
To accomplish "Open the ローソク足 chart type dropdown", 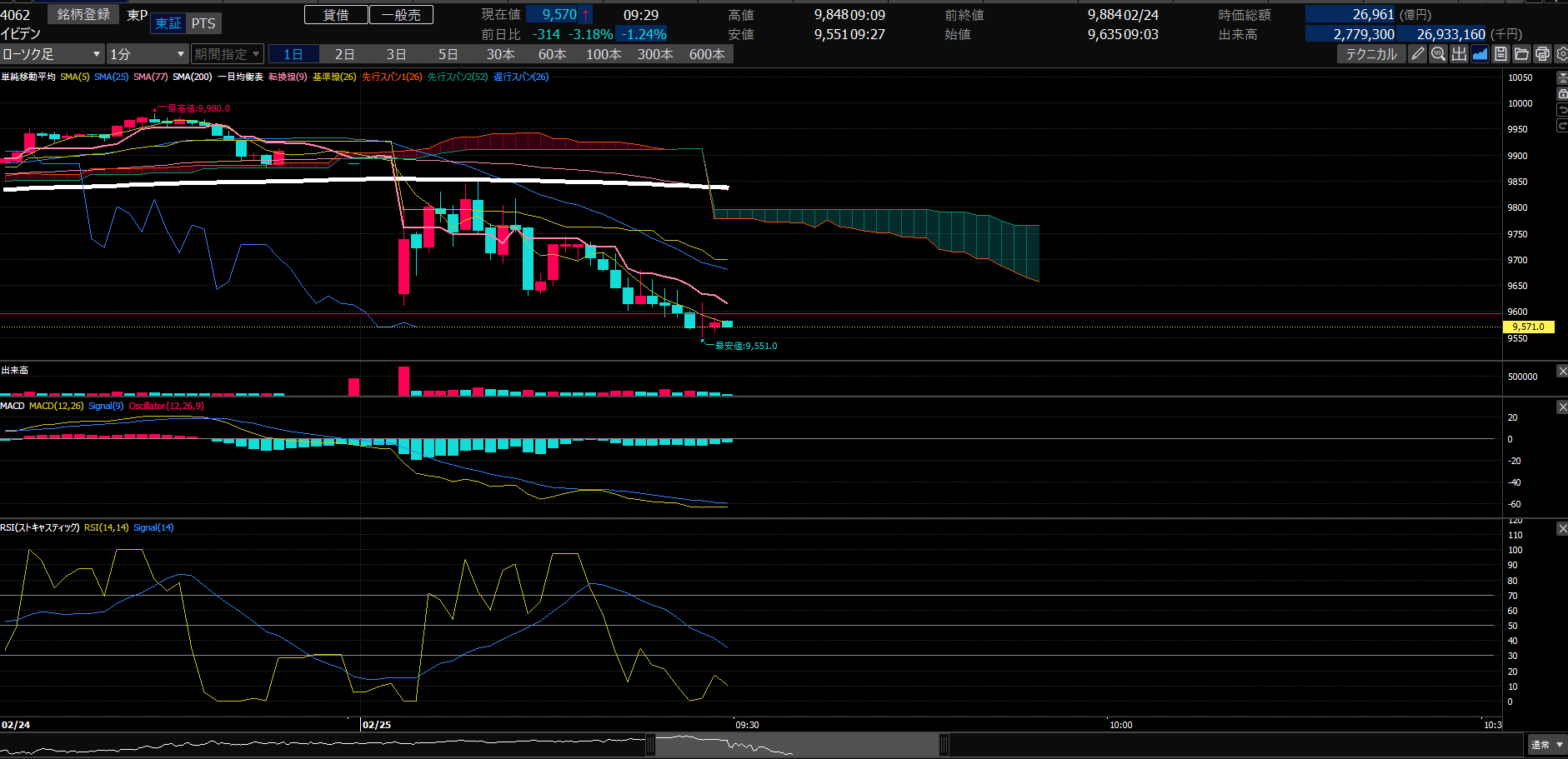I will (52, 54).
